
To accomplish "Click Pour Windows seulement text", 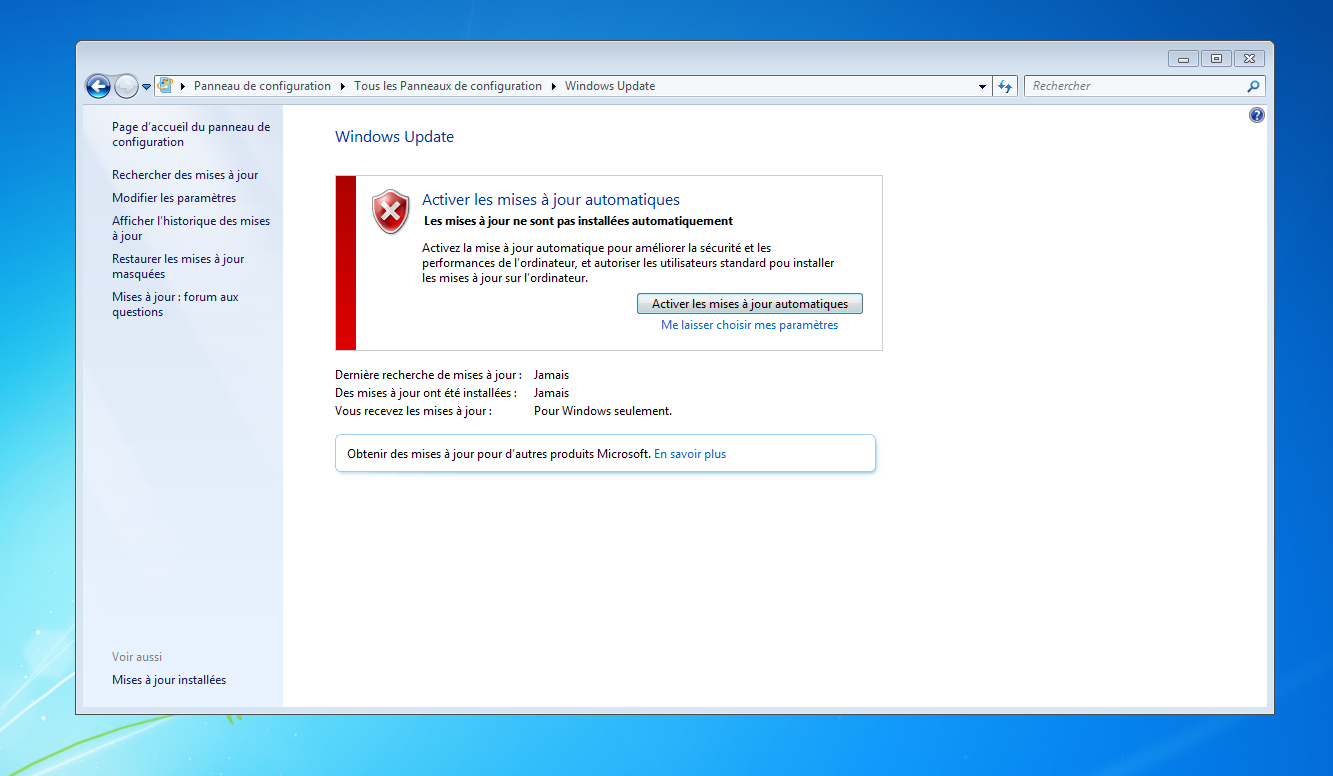I will point(603,411).
